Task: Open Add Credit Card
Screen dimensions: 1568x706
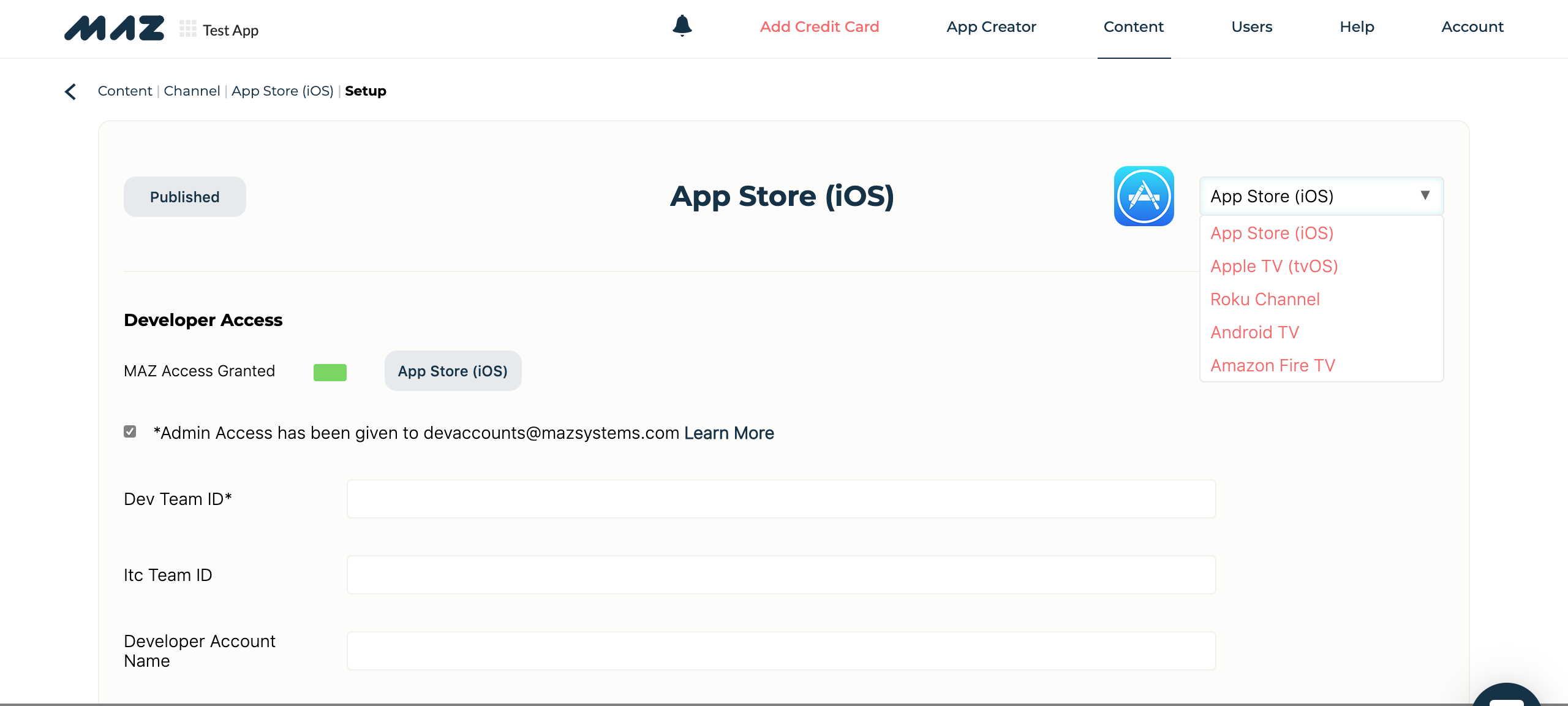Action: pyautogui.click(x=820, y=27)
